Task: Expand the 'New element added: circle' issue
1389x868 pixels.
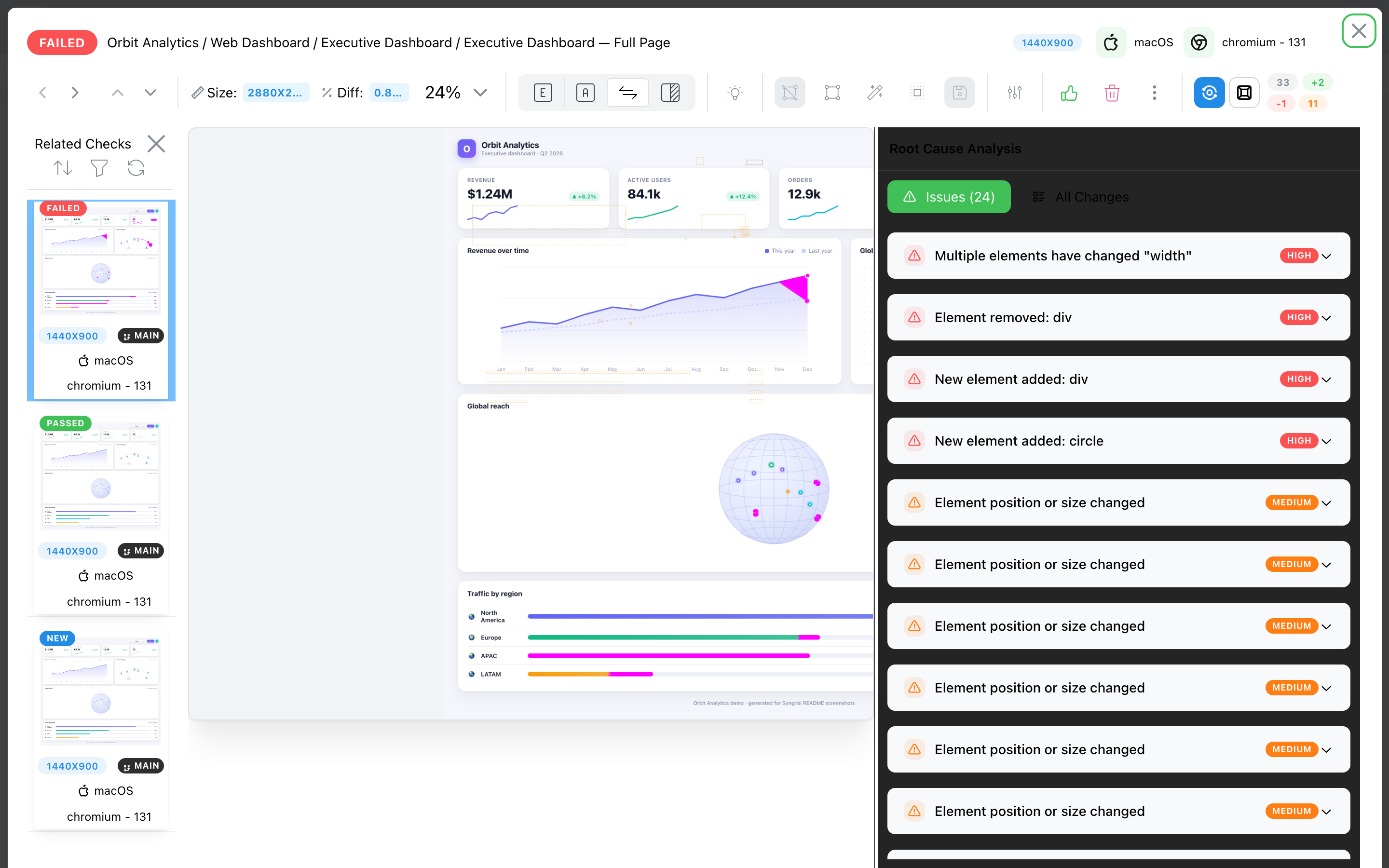Action: [1118, 441]
